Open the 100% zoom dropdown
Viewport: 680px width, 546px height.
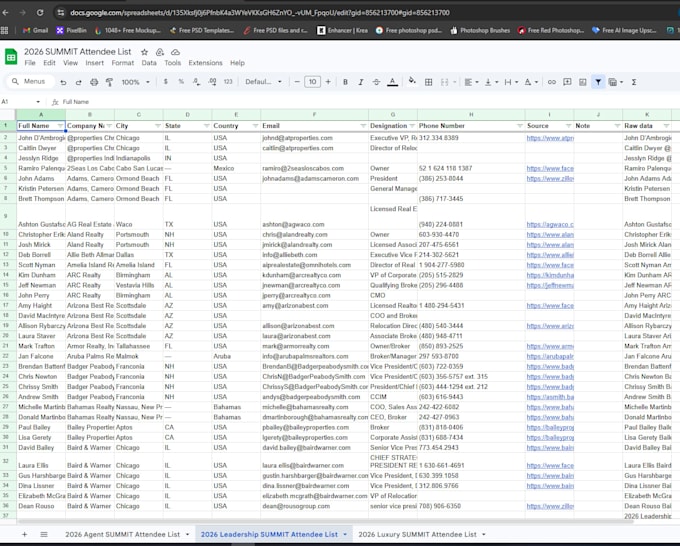click(x=136, y=82)
